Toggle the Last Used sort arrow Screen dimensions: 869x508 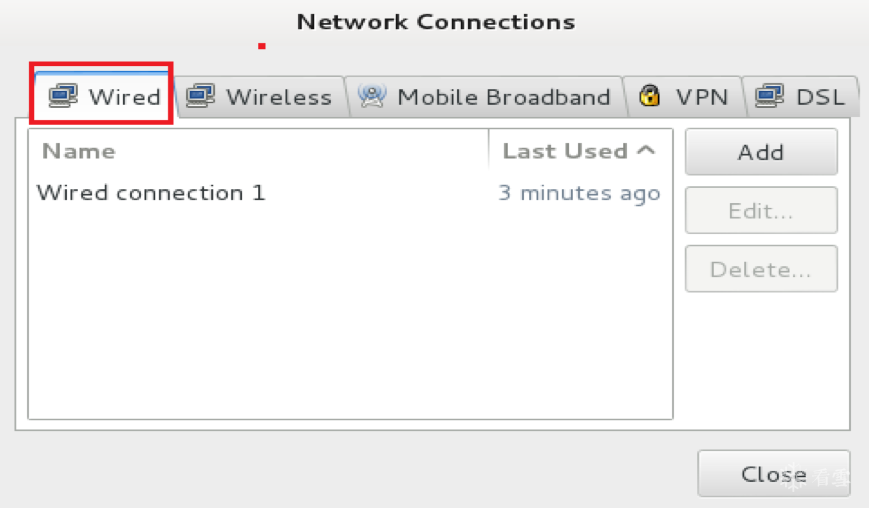pos(646,151)
